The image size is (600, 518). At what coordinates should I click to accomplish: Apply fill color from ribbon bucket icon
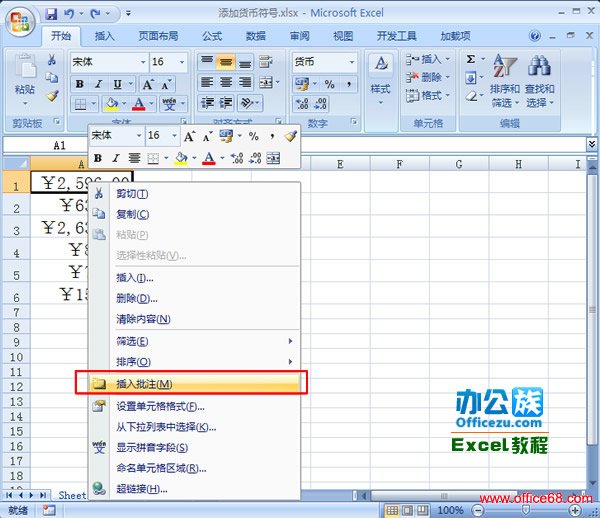(111, 104)
